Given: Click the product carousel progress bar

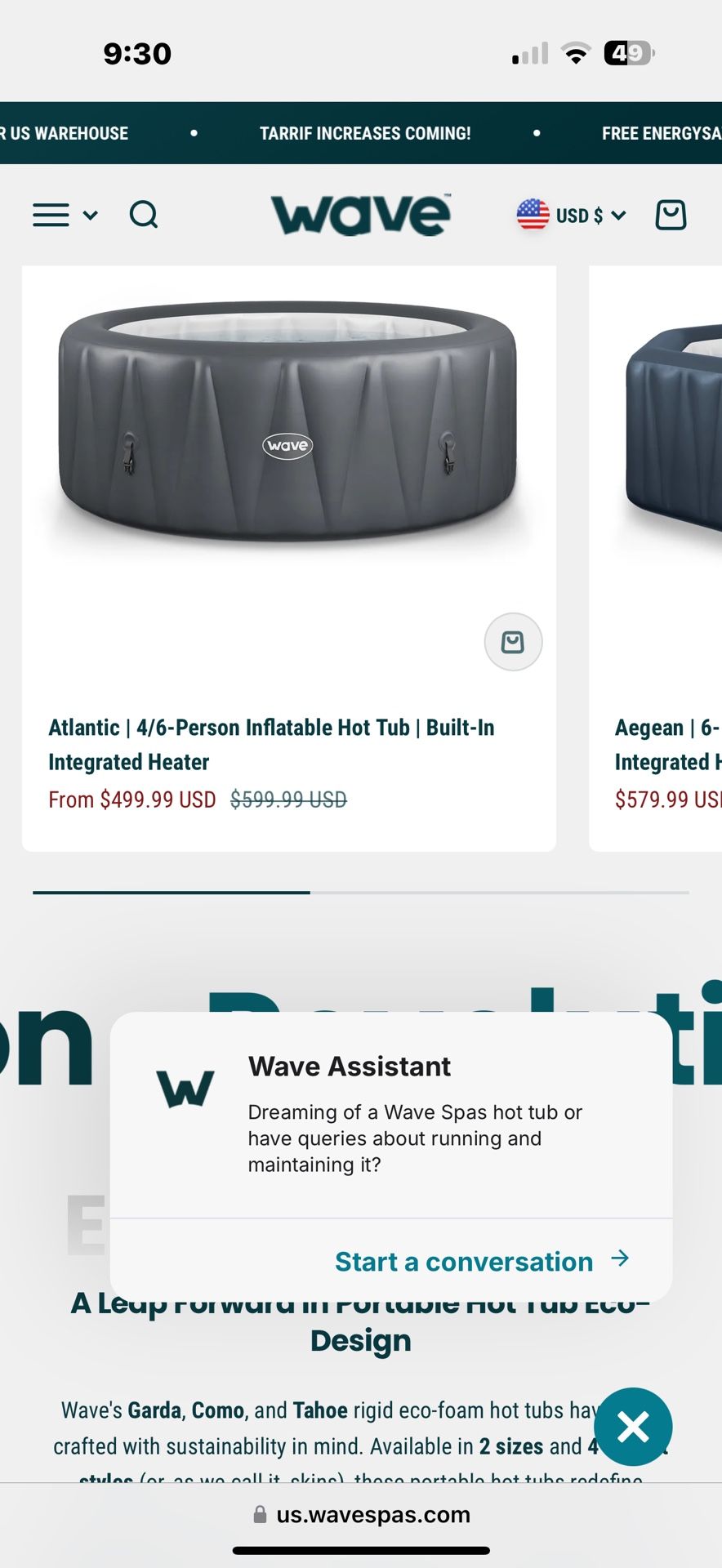Looking at the screenshot, I should [x=361, y=893].
